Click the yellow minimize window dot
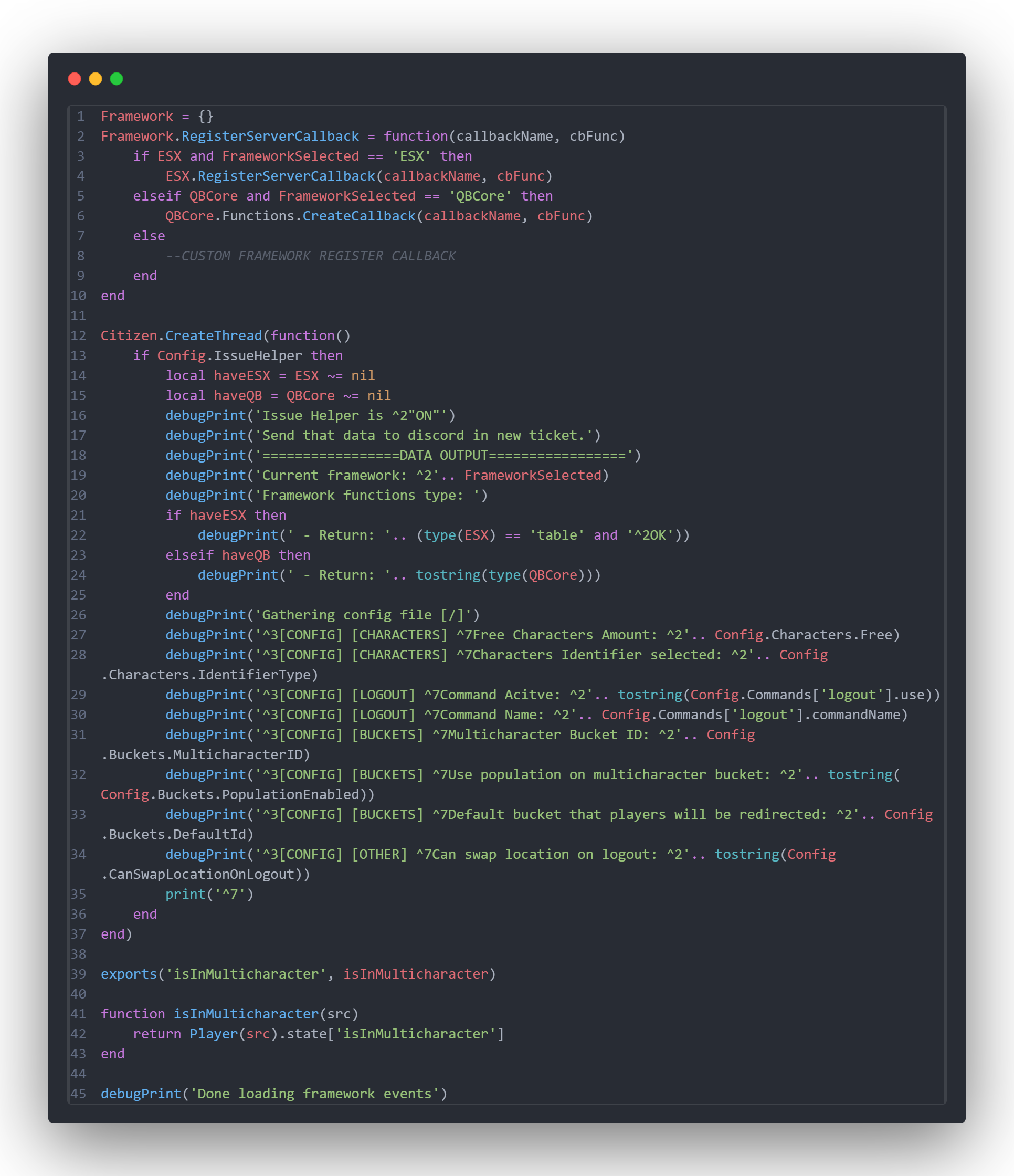The height and width of the screenshot is (1176, 1014). [x=96, y=79]
